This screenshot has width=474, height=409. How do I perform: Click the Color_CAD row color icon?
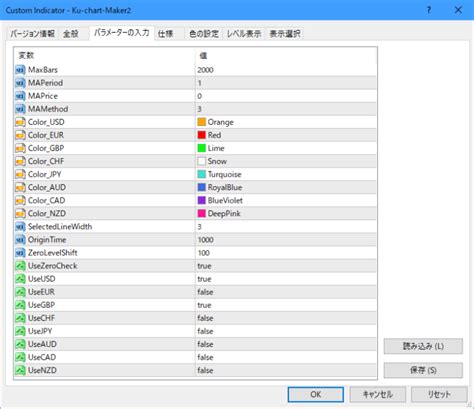[20, 200]
